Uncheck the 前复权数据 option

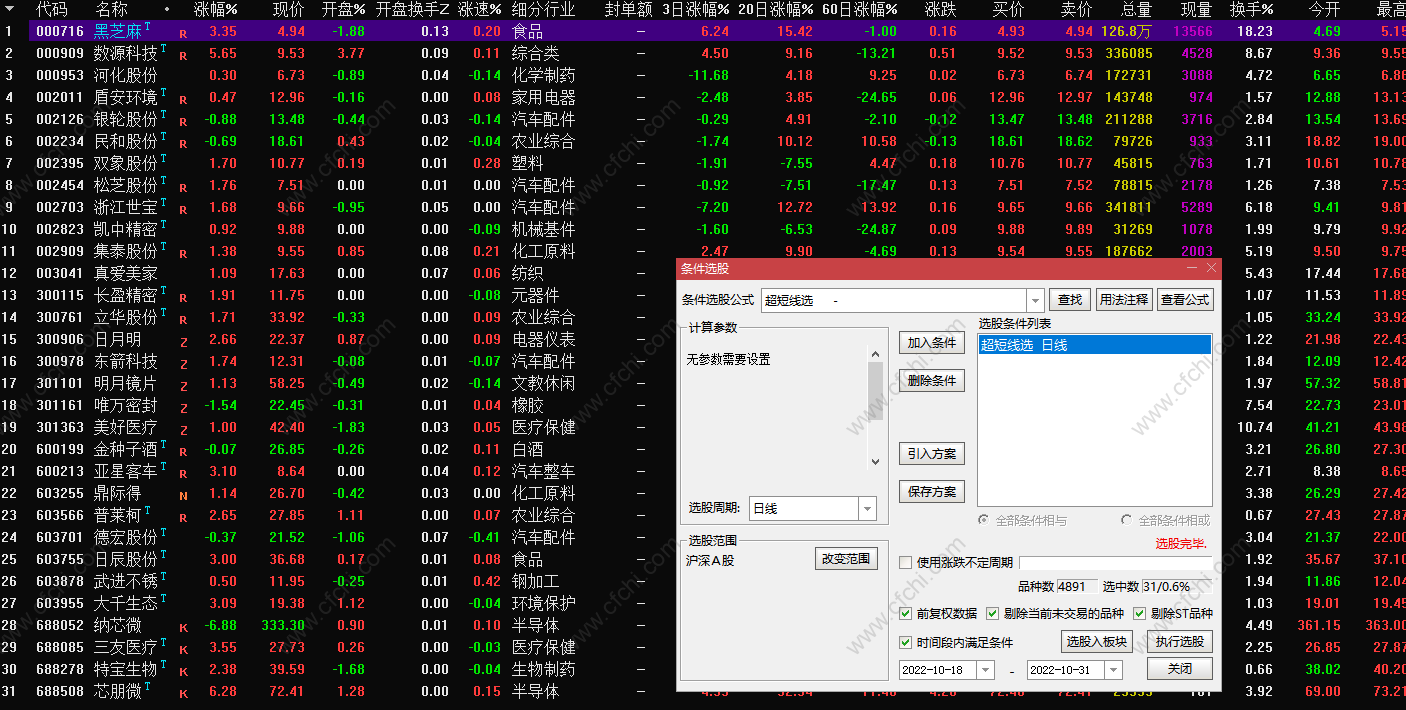pyautogui.click(x=905, y=614)
